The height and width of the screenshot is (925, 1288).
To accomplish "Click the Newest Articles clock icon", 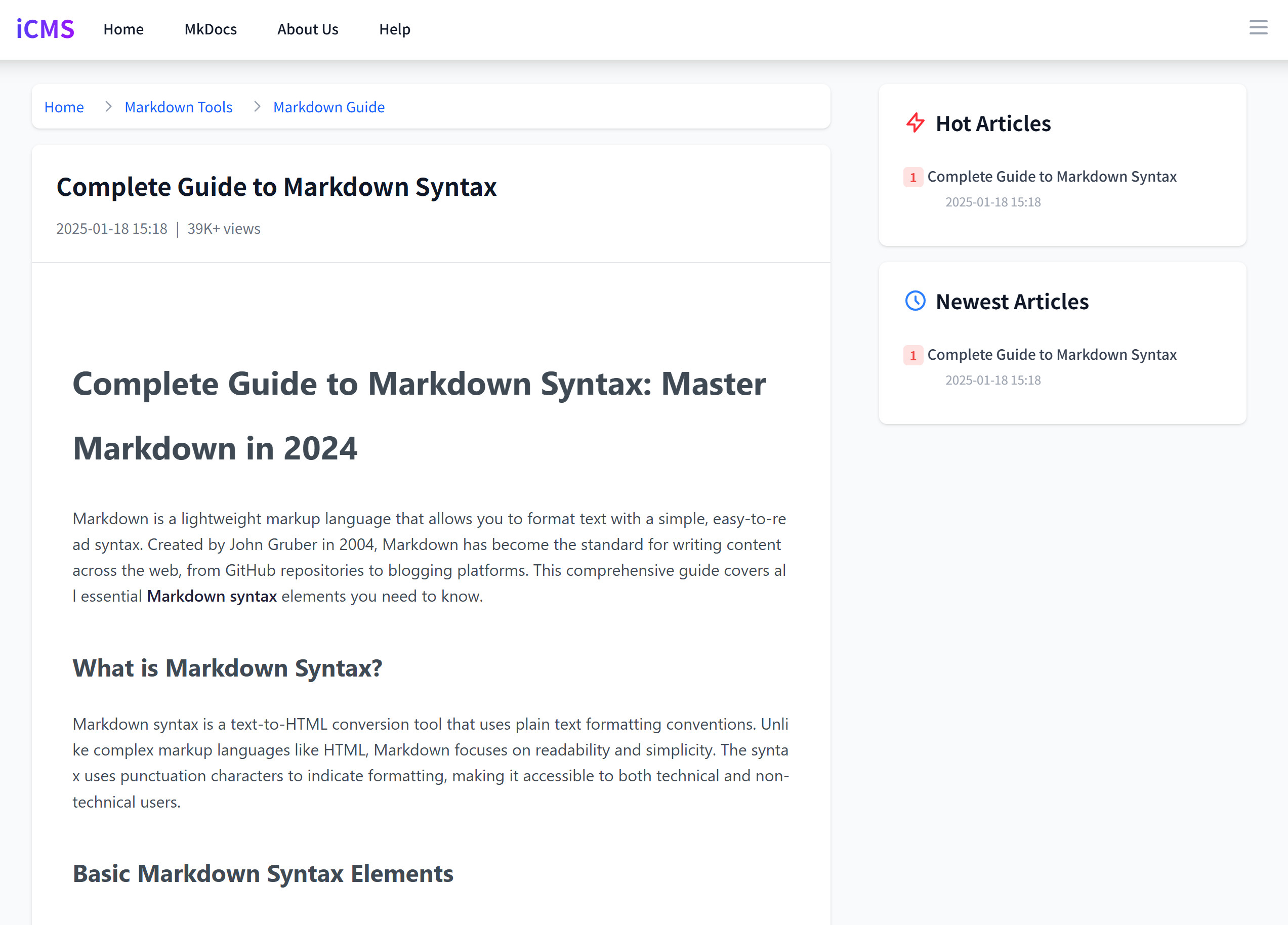I will pos(915,301).
